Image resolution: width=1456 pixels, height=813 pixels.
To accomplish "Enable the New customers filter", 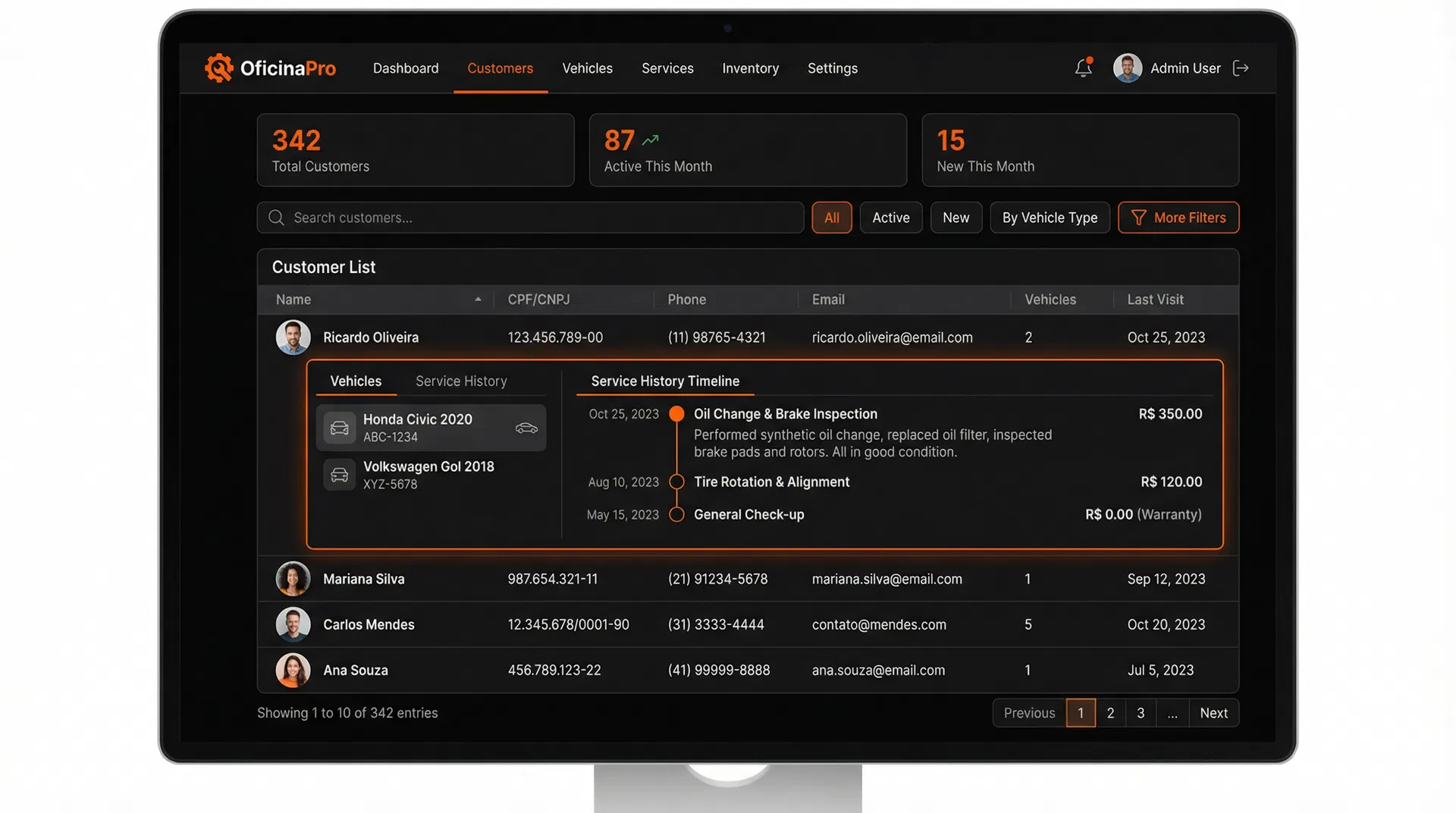I will (x=955, y=218).
